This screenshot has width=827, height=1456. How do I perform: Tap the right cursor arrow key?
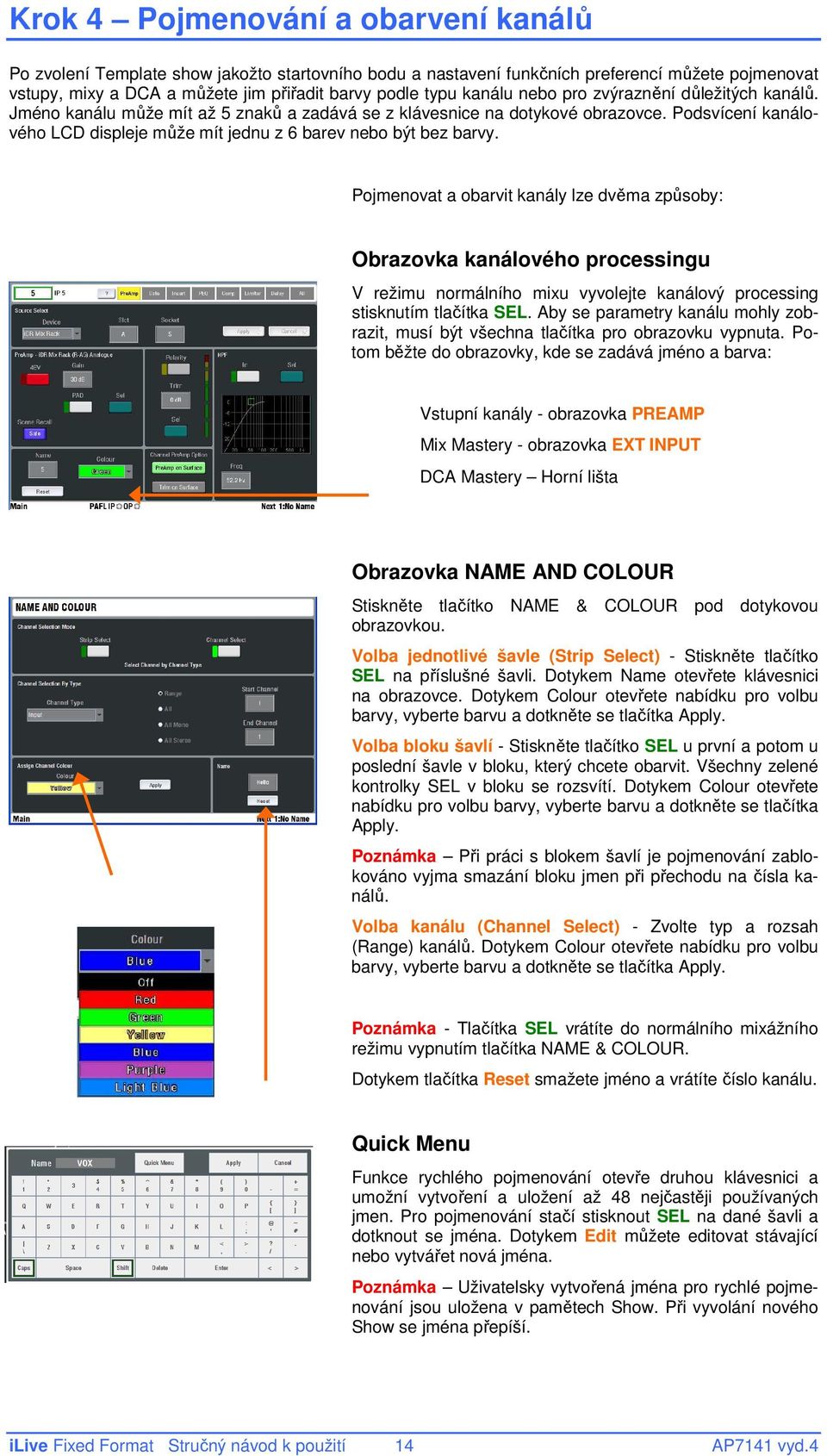(295, 1268)
